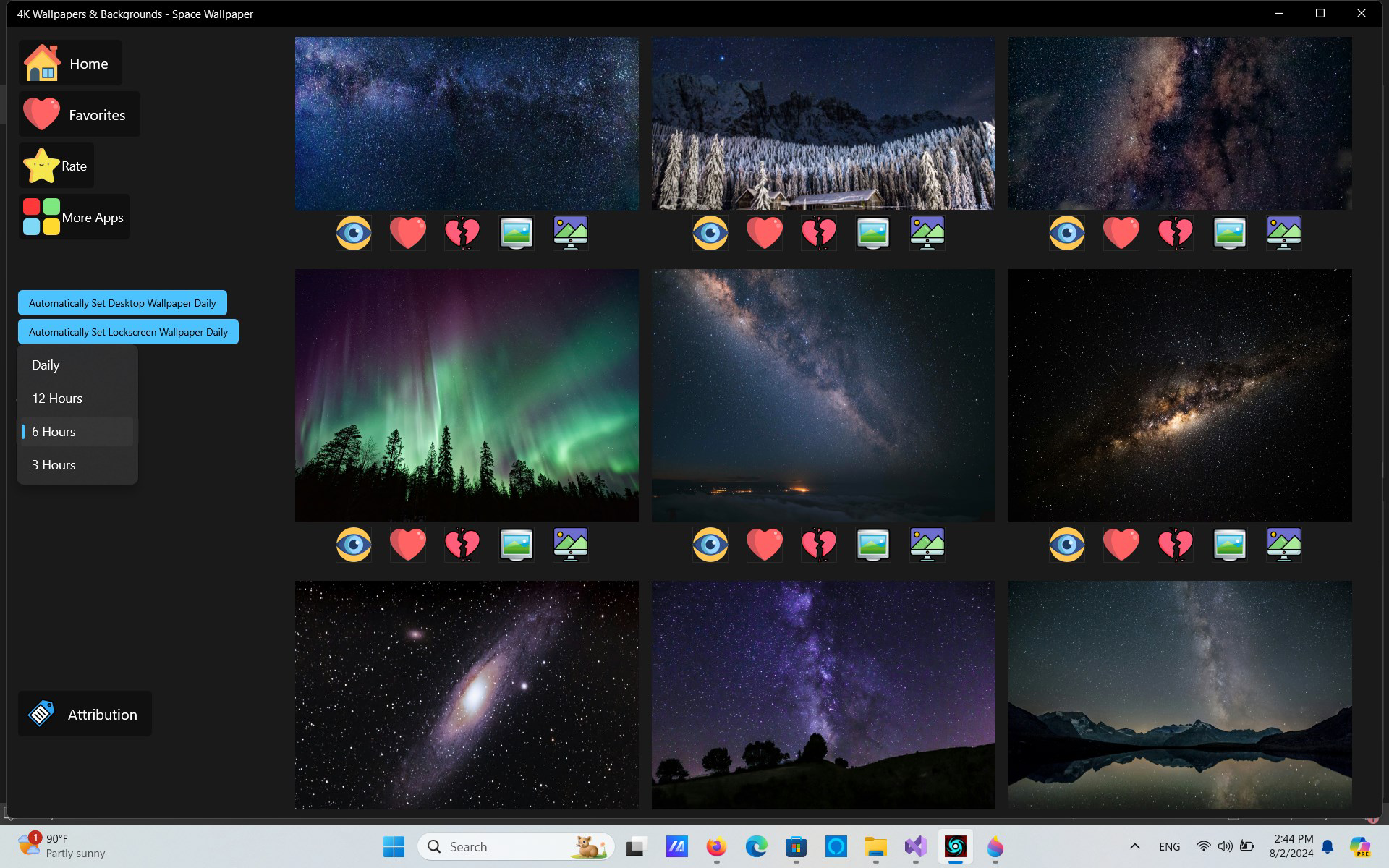Open File Explorer from the taskbar
The height and width of the screenshot is (868, 1389).
pos(875,846)
